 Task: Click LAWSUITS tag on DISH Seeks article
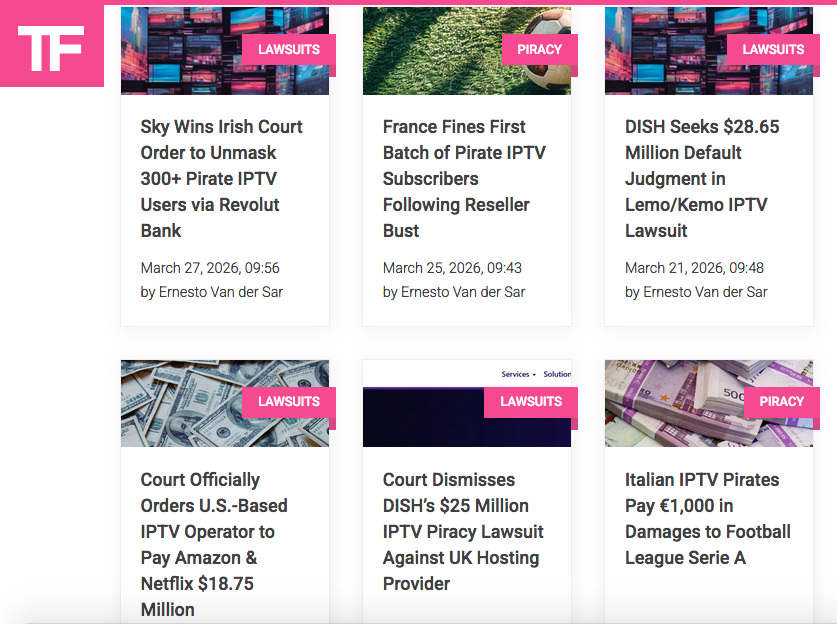point(773,50)
